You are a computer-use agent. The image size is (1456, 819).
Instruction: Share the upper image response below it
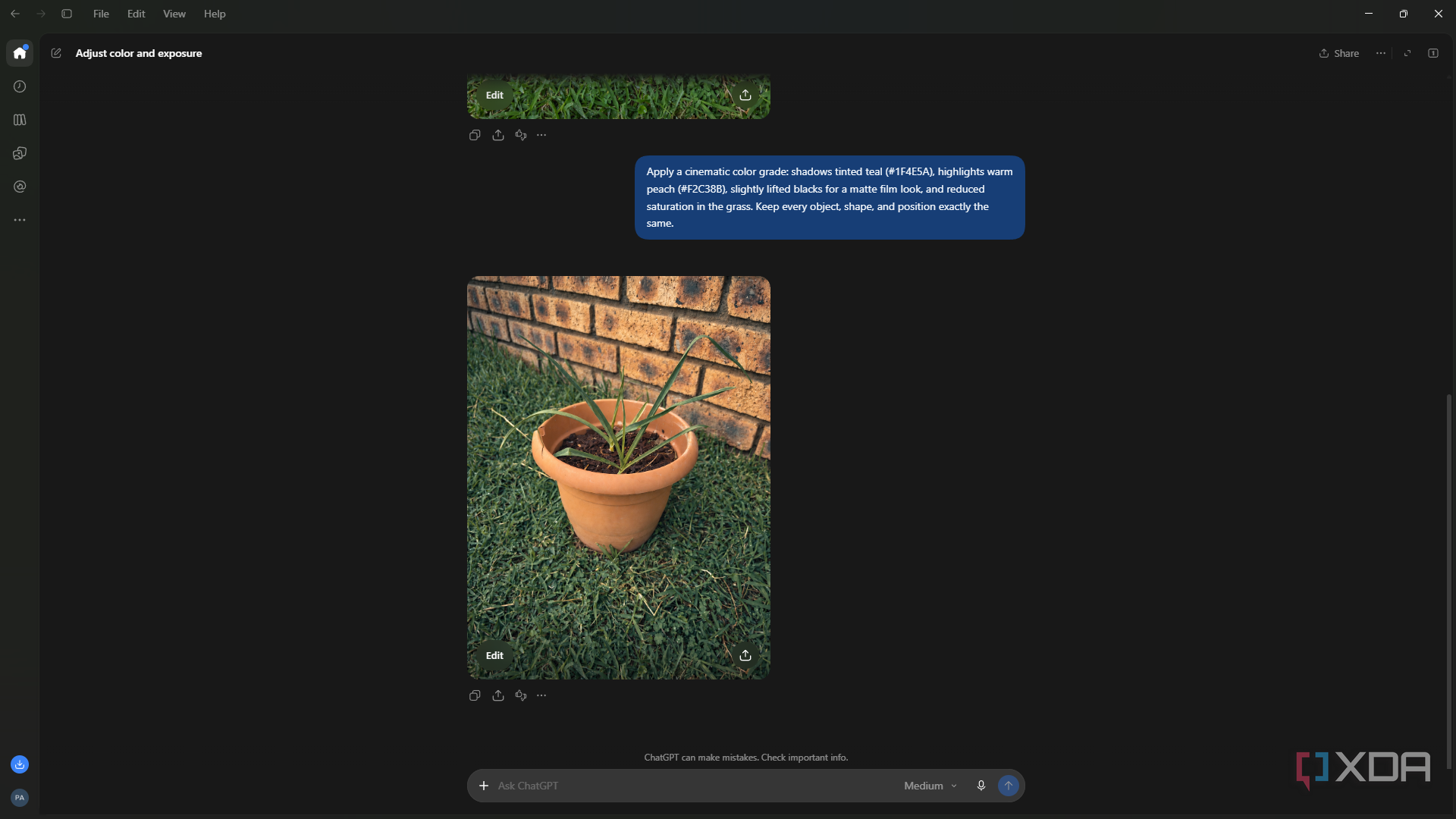[498, 135]
